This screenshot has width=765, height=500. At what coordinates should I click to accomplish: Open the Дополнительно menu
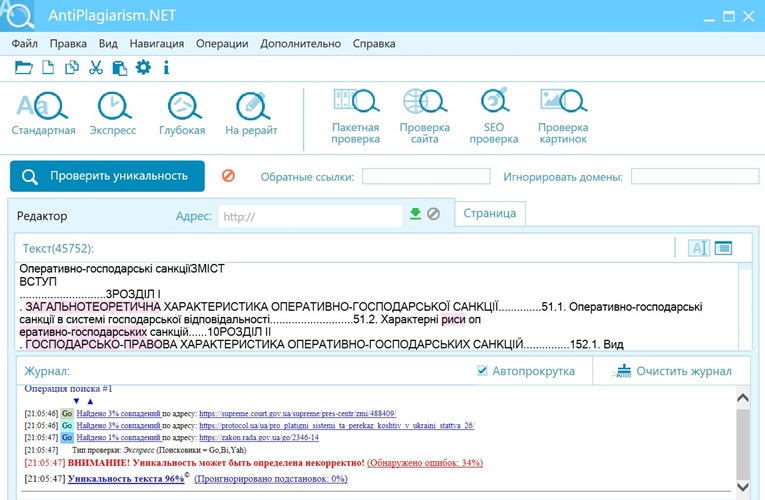tap(301, 43)
